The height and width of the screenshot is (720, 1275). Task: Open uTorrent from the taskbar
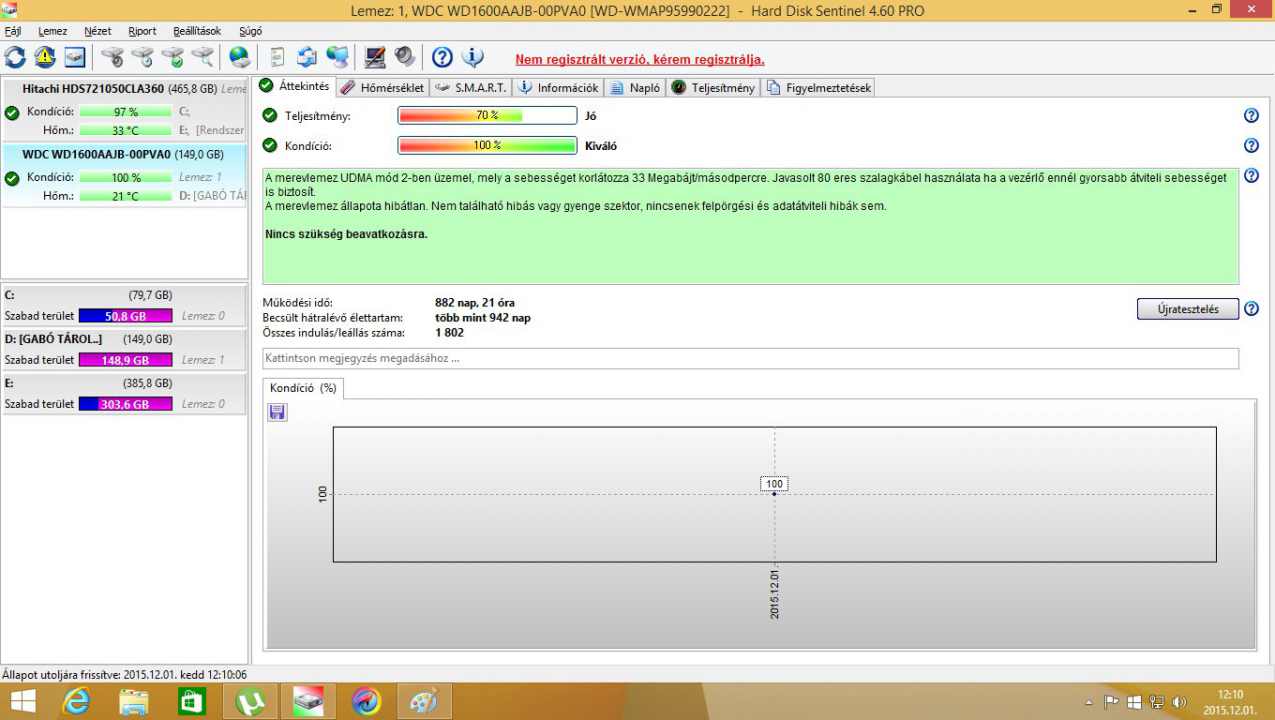250,702
